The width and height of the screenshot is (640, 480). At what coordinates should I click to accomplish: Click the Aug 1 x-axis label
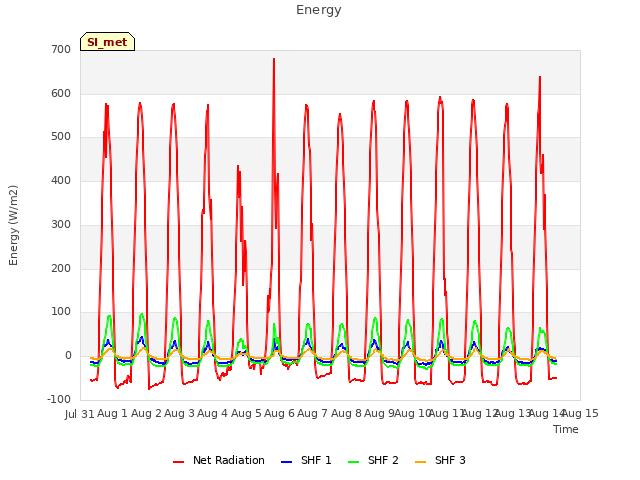[112, 413]
